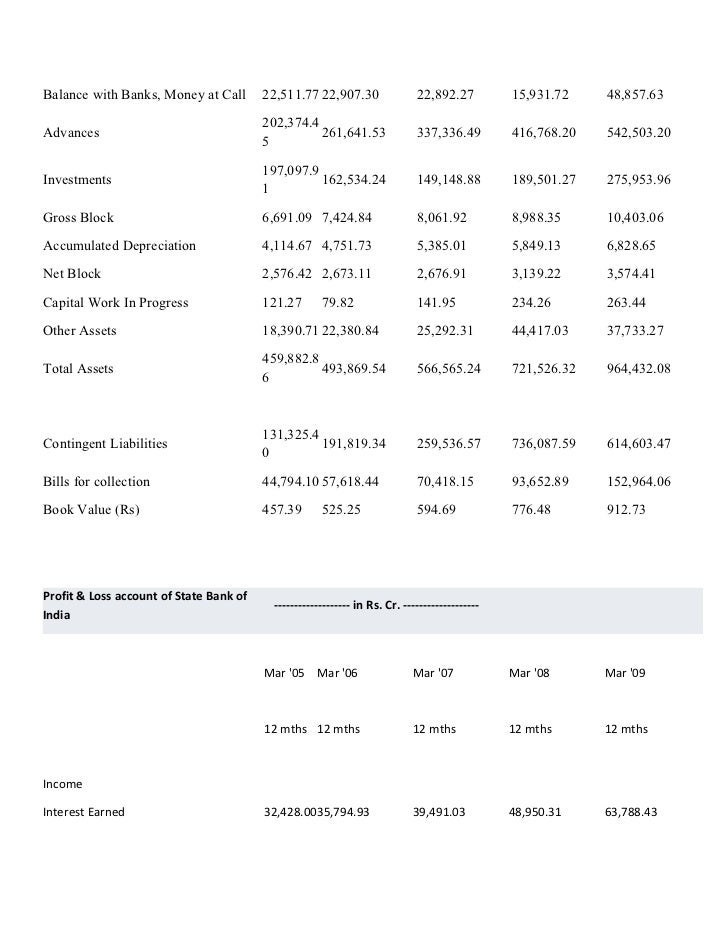Click the 'Interest Earned' row label
The width and height of the screenshot is (728, 943).
(84, 812)
